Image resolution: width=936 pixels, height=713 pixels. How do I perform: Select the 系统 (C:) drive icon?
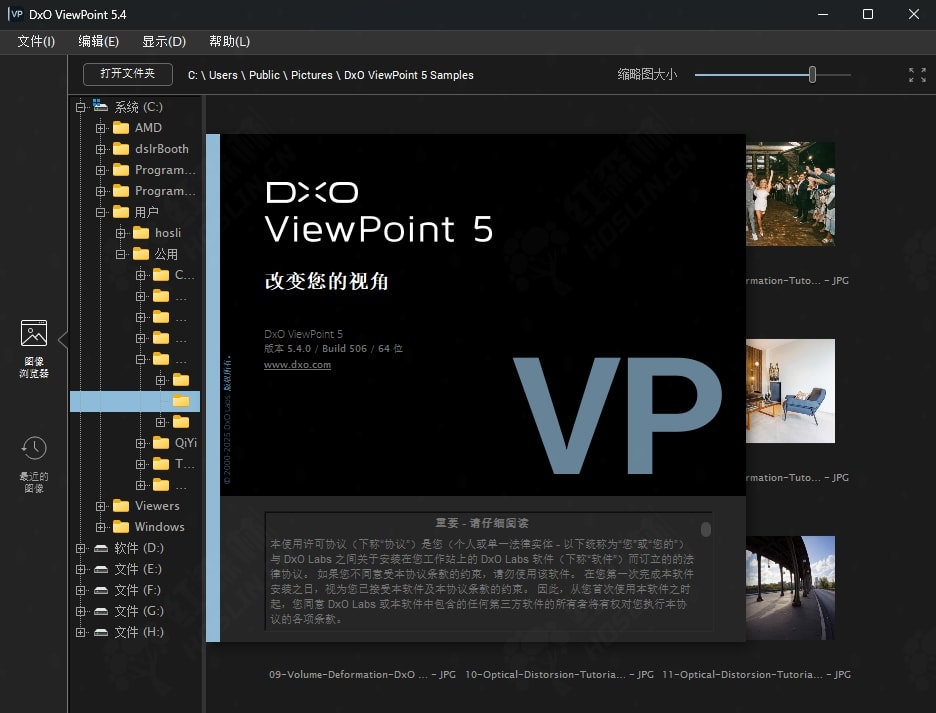click(100, 106)
